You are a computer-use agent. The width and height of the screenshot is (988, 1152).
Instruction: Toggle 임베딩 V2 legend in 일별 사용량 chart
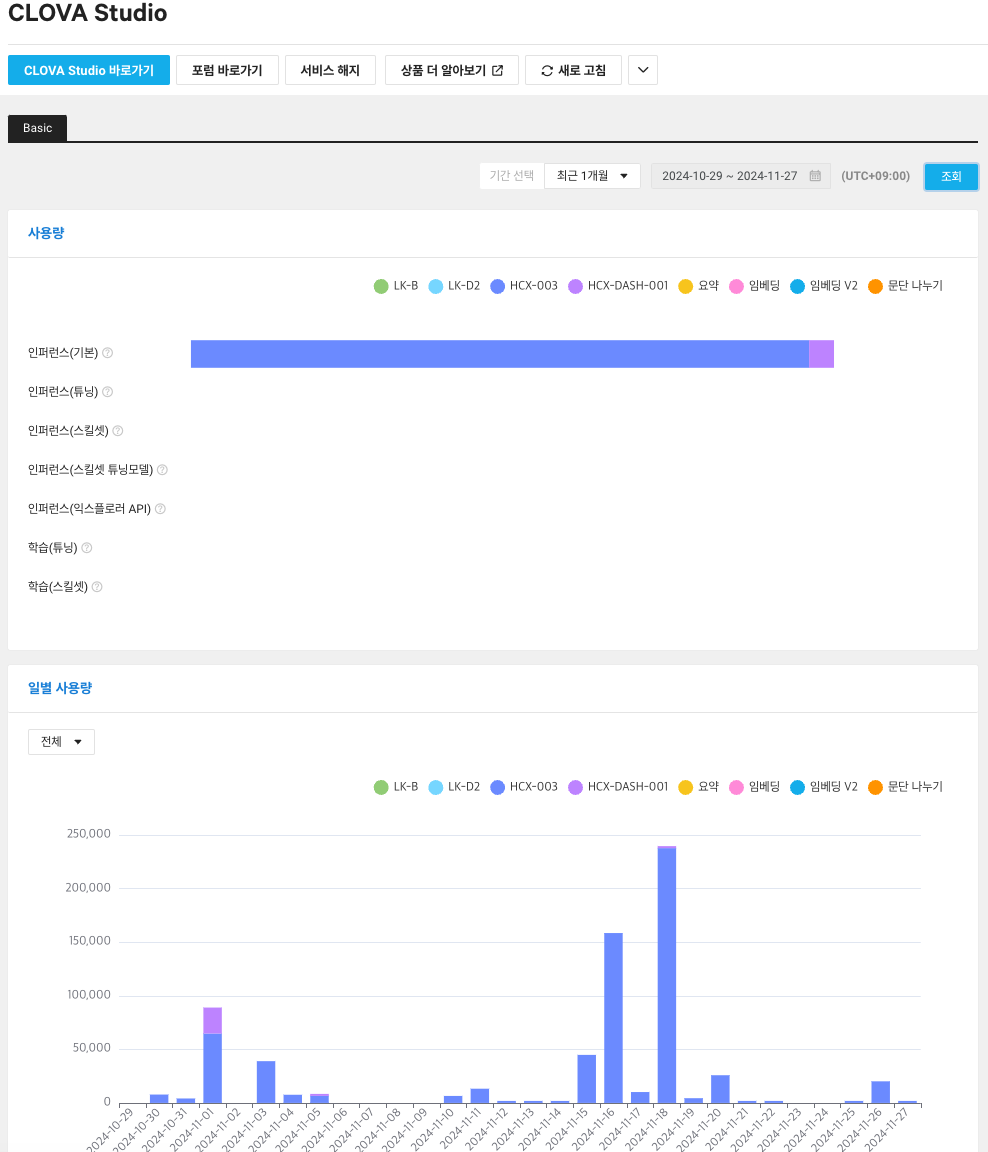[823, 787]
